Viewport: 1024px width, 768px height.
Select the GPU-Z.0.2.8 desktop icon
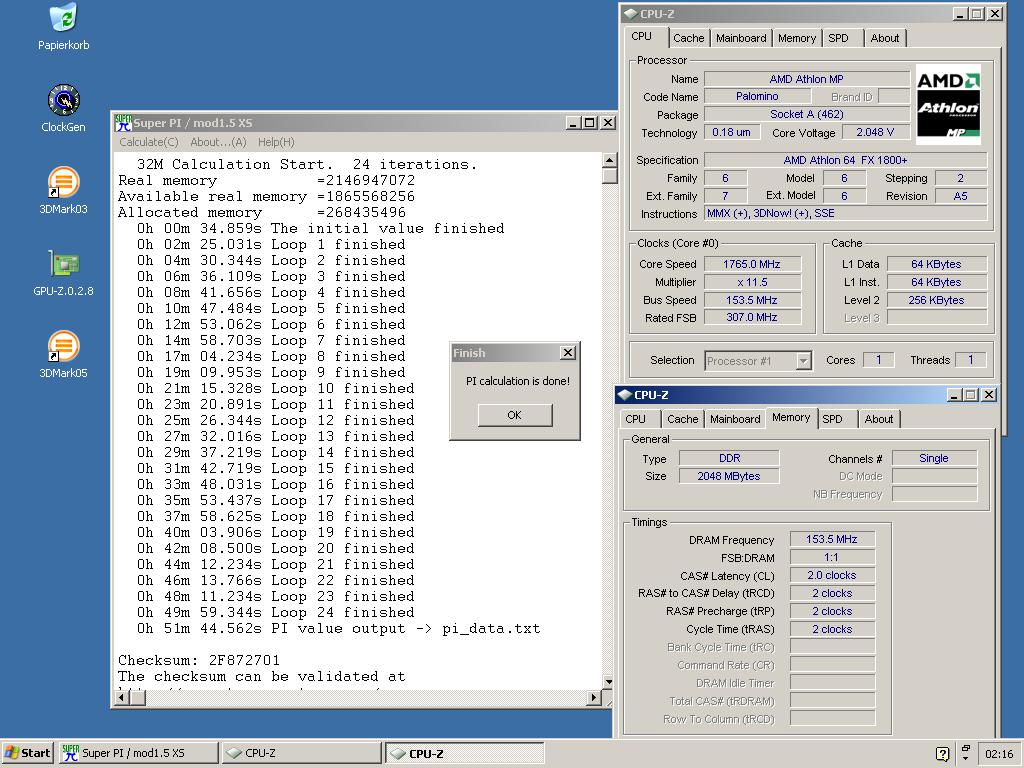63,272
